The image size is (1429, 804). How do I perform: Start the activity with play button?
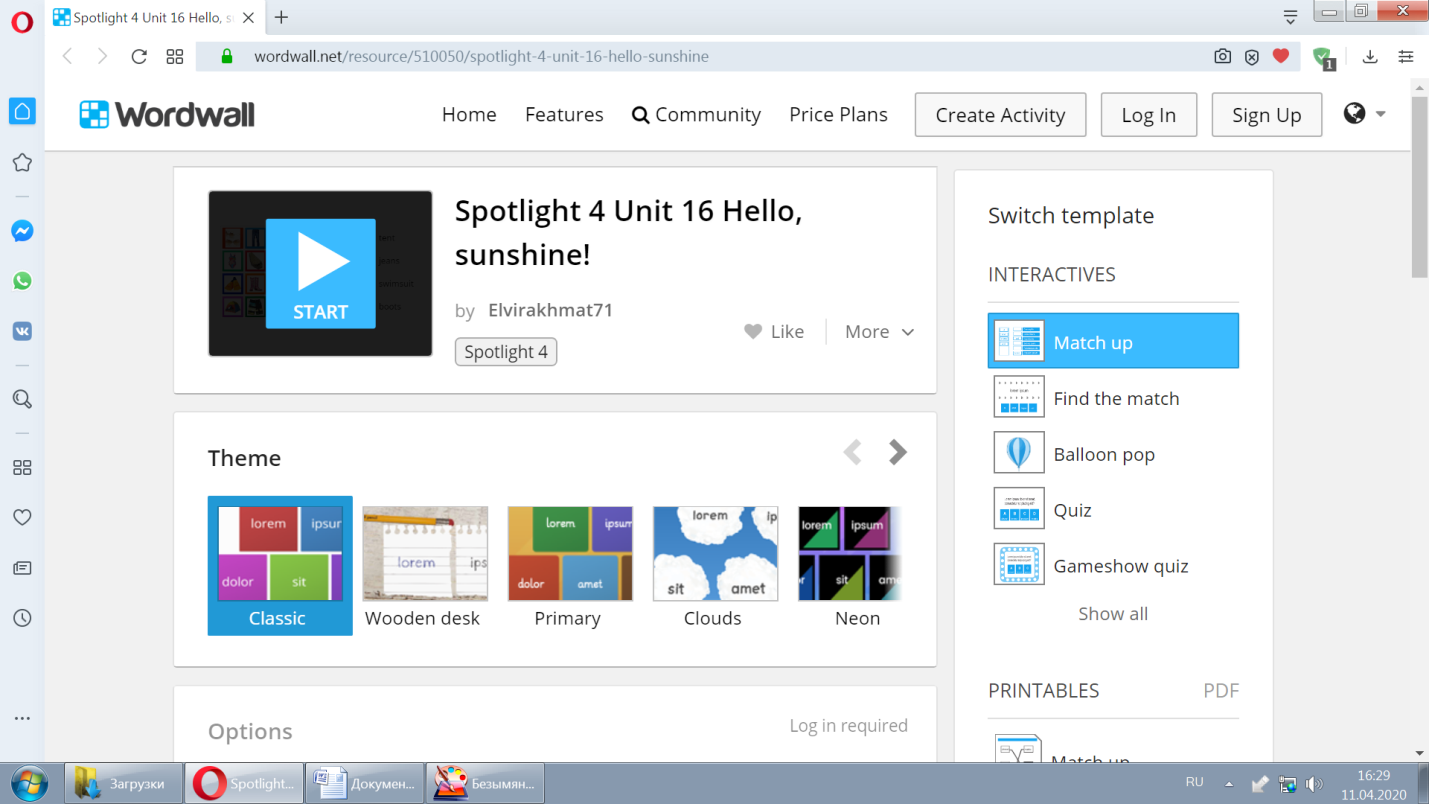point(320,274)
